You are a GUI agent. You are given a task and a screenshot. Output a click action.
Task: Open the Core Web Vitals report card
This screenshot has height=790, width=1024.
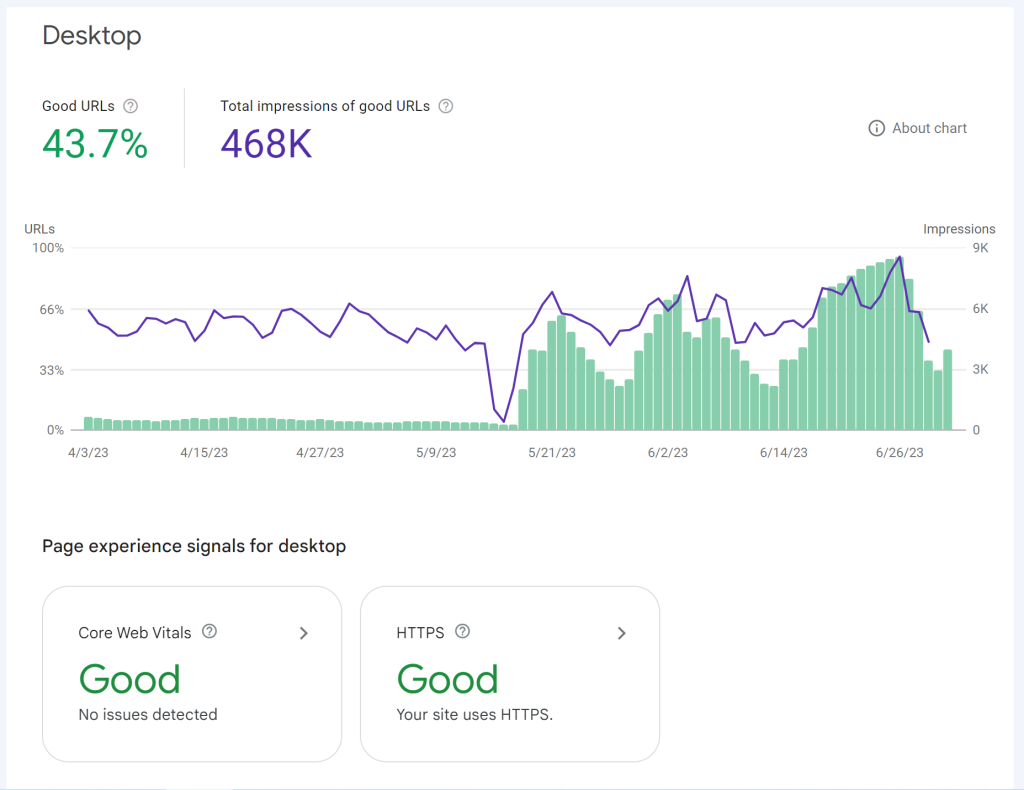[191, 673]
